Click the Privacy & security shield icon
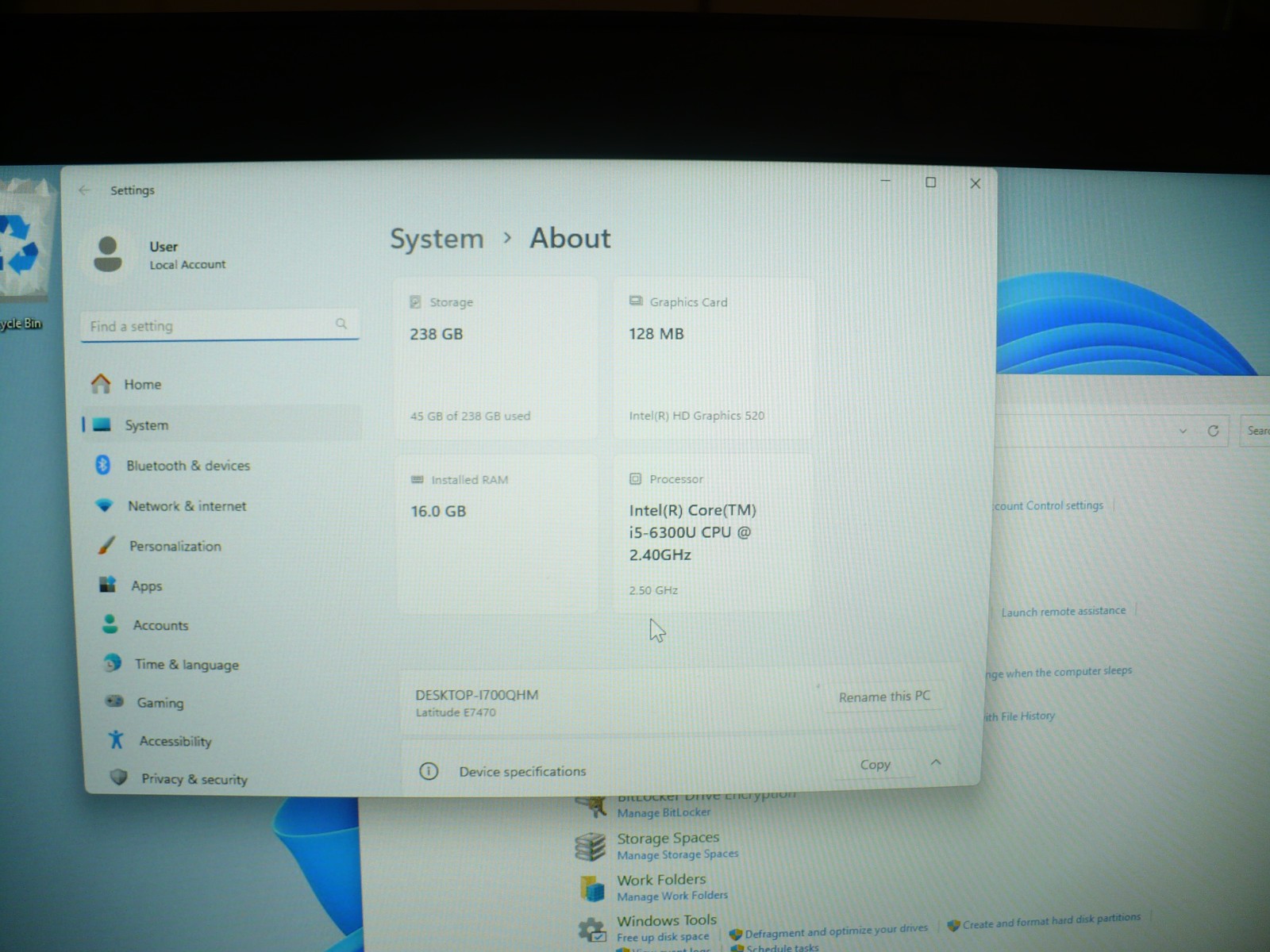1270x952 pixels. (119, 777)
